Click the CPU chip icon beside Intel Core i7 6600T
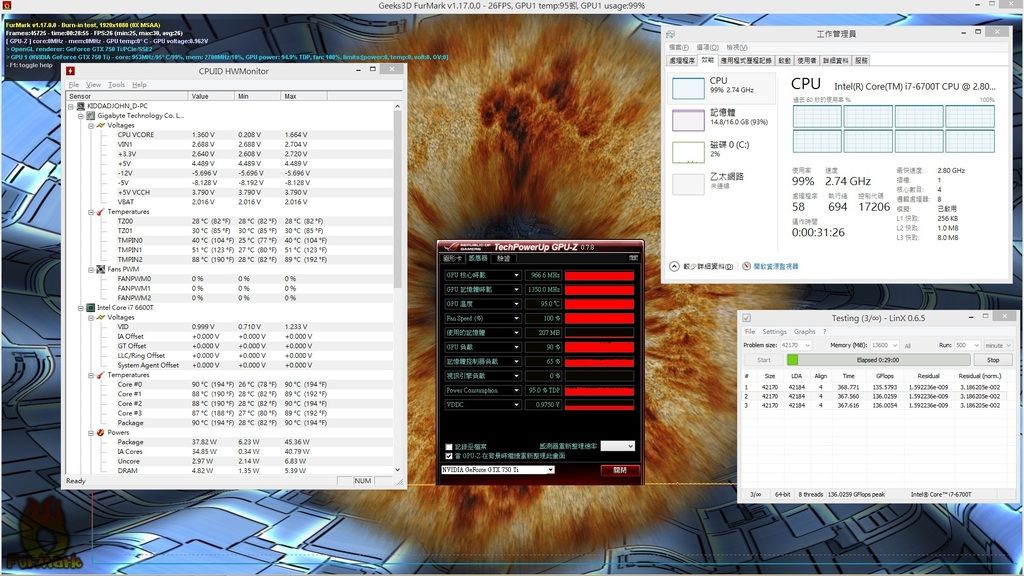 [x=91, y=308]
